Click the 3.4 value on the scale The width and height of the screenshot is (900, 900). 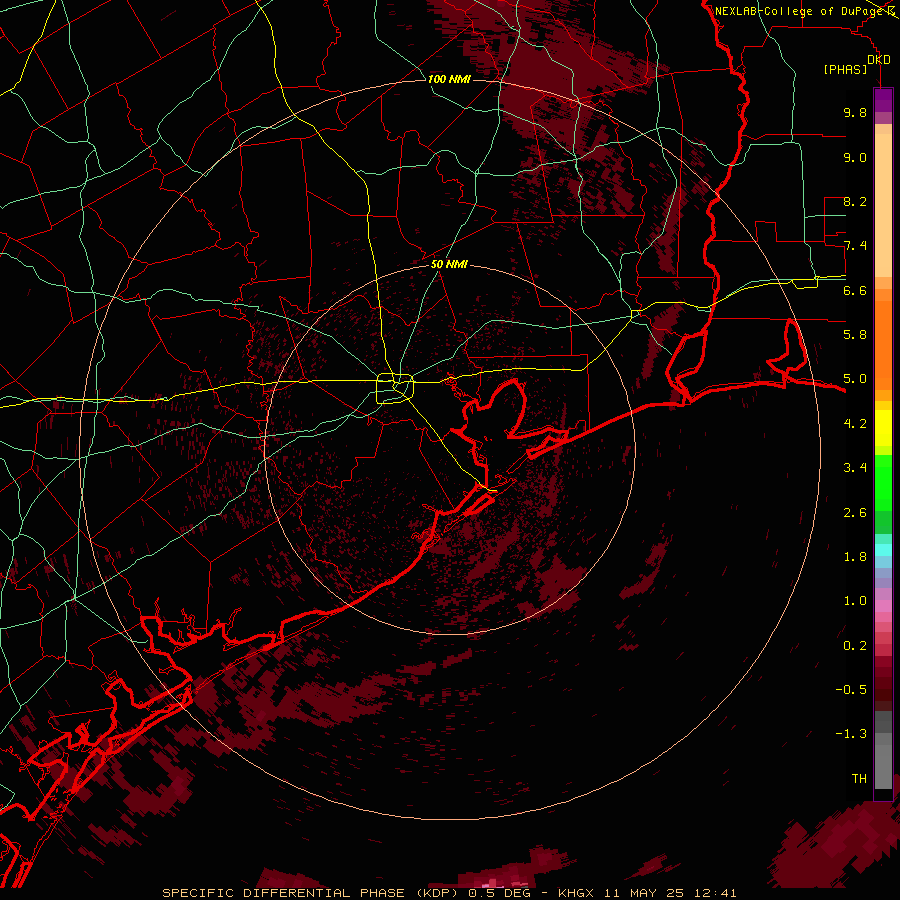pyautogui.click(x=855, y=468)
